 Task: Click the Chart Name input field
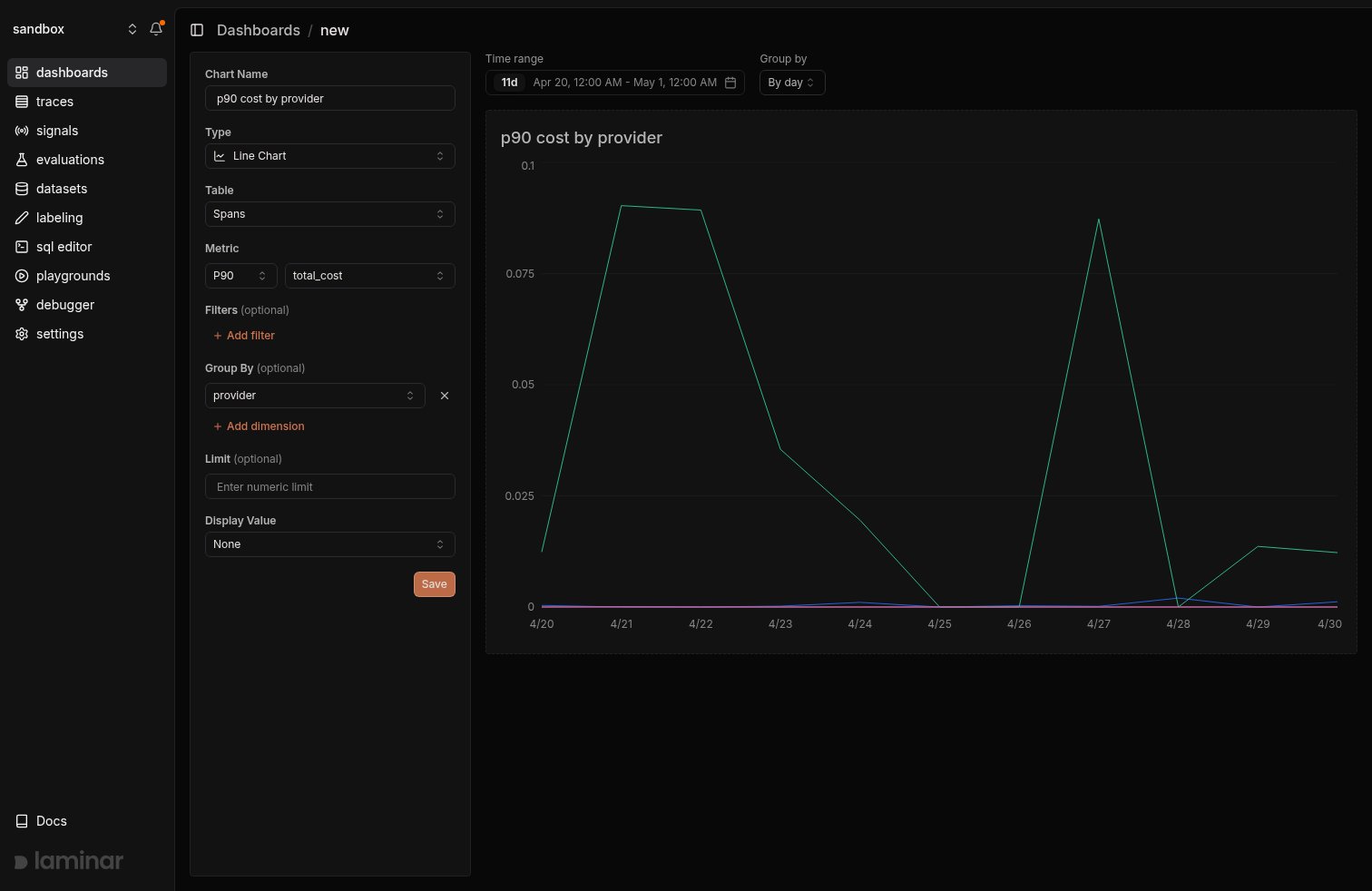click(x=330, y=98)
